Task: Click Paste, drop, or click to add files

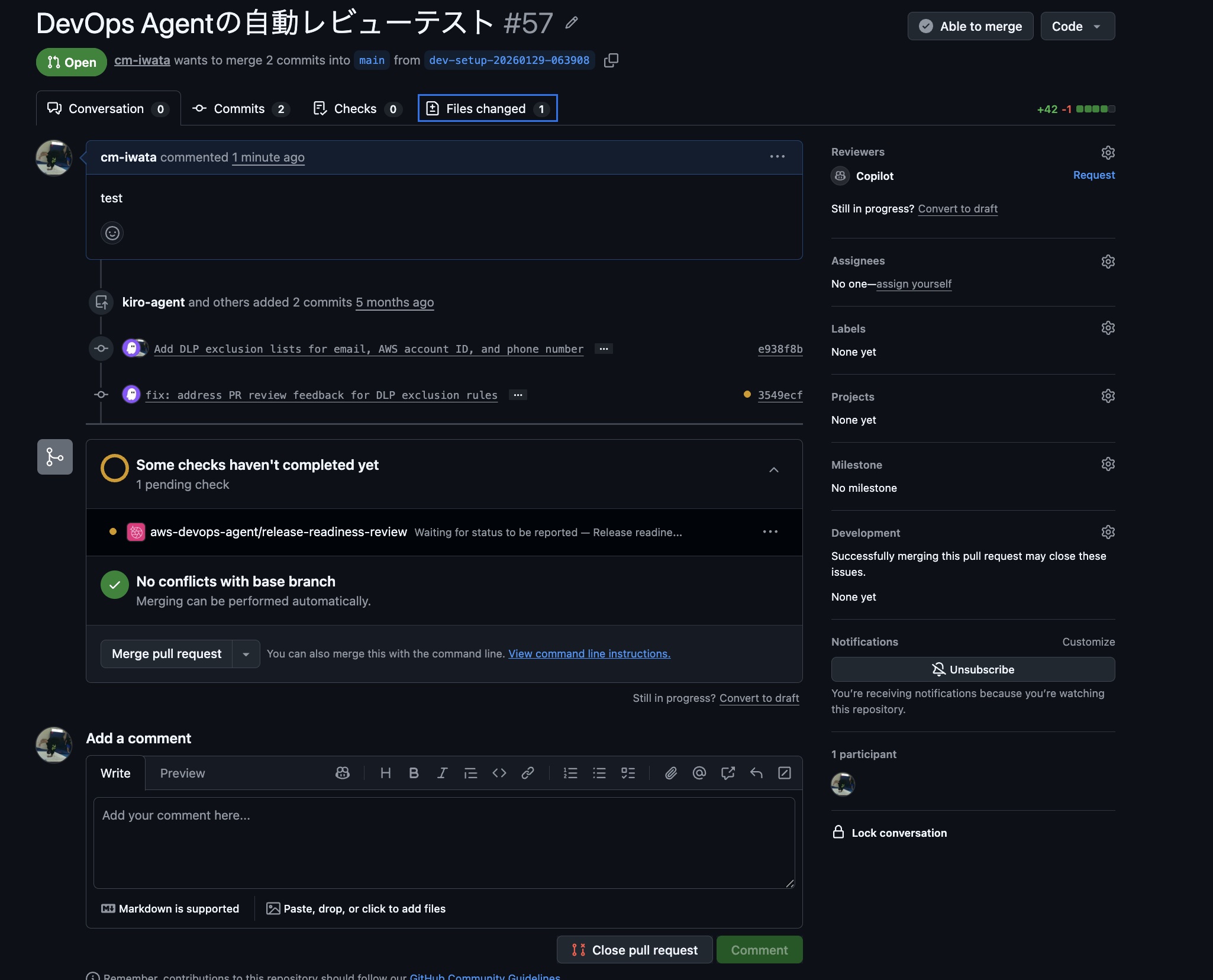Action: [x=356, y=908]
